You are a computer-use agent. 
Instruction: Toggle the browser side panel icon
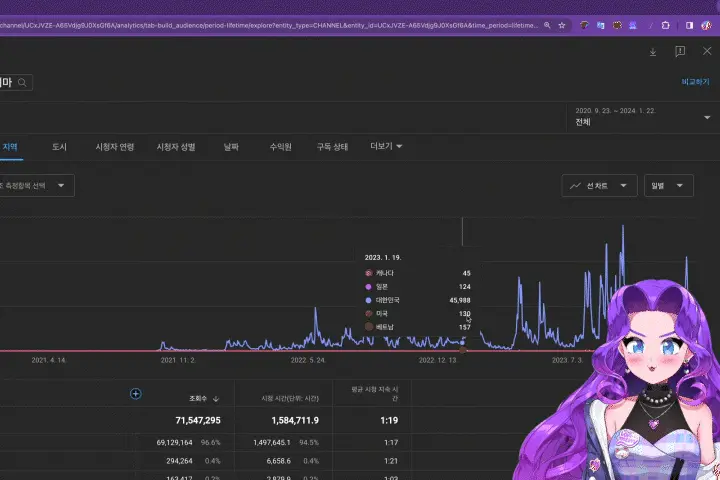point(689,26)
